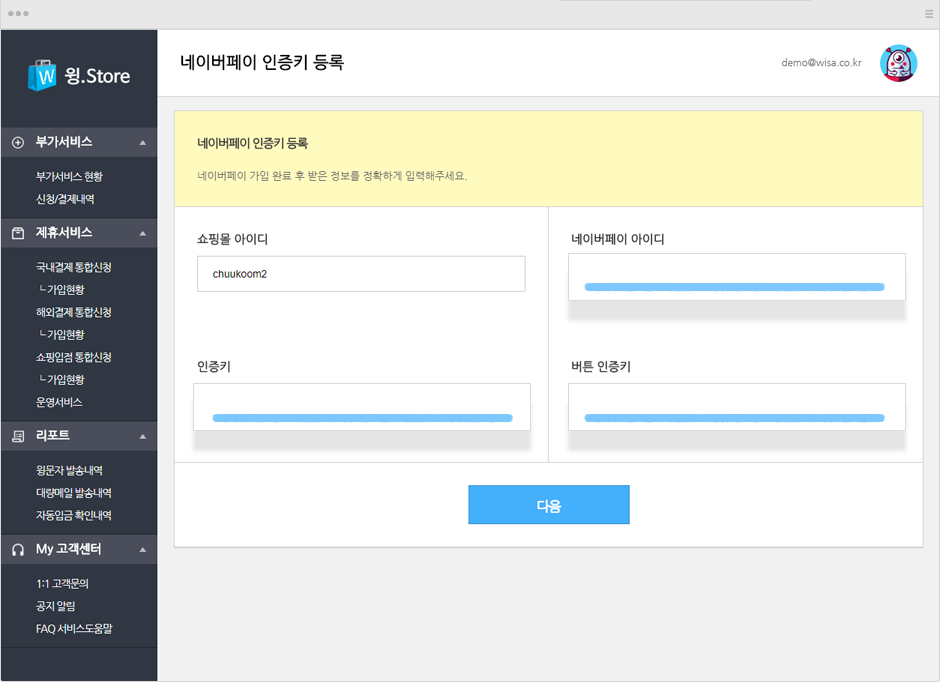940x682 pixels.
Task: Open FAQ 서비스도움말 page
Action: tap(74, 629)
